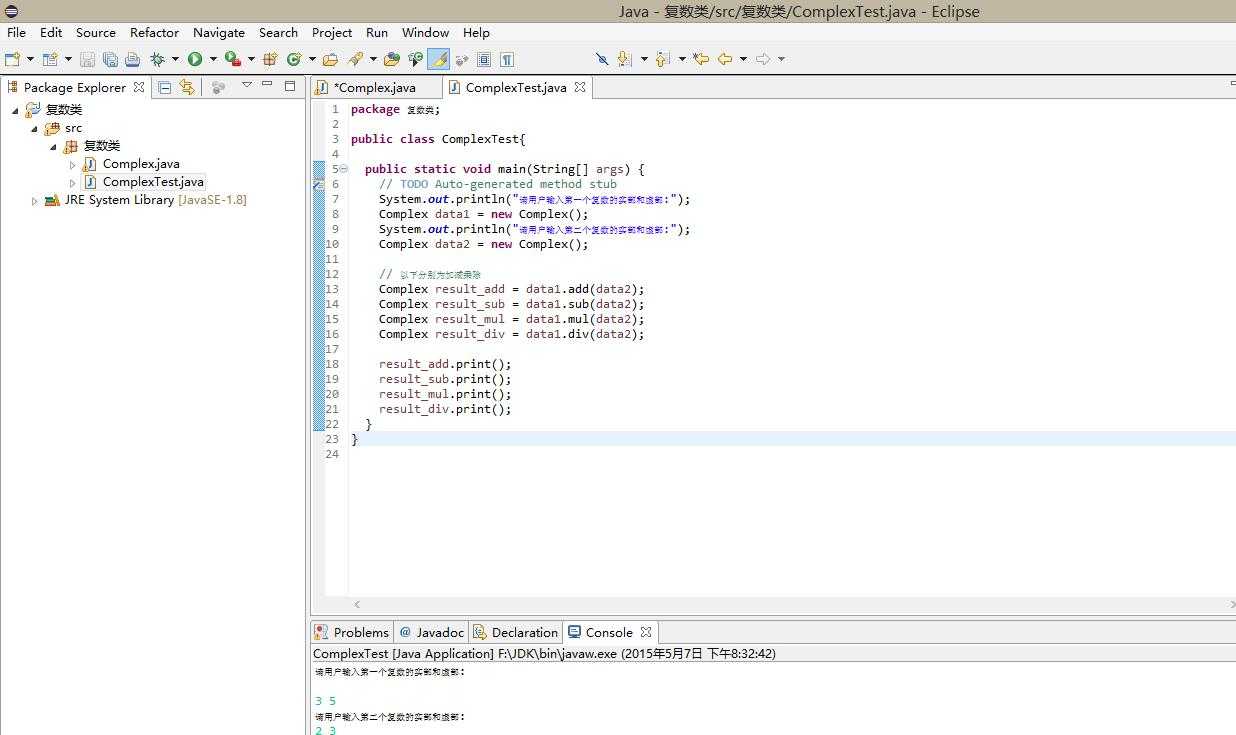This screenshot has height=735, width=1236.
Task: Maximize the Package Explorer view
Action: tap(290, 86)
